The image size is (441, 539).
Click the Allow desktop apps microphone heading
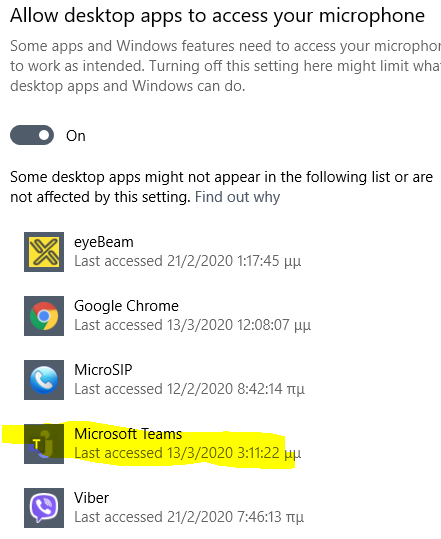click(218, 16)
